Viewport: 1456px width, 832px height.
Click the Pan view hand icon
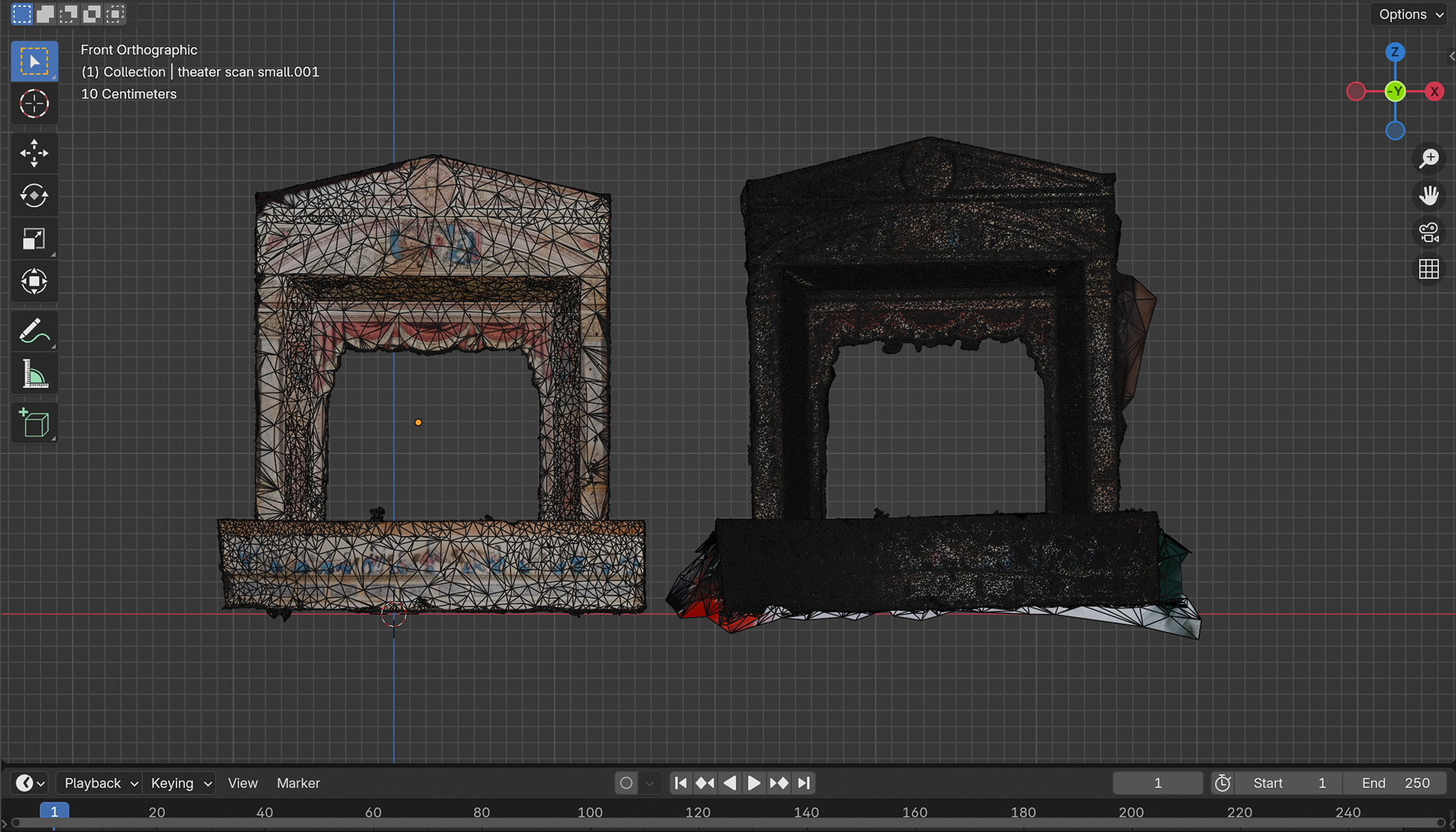(x=1429, y=196)
